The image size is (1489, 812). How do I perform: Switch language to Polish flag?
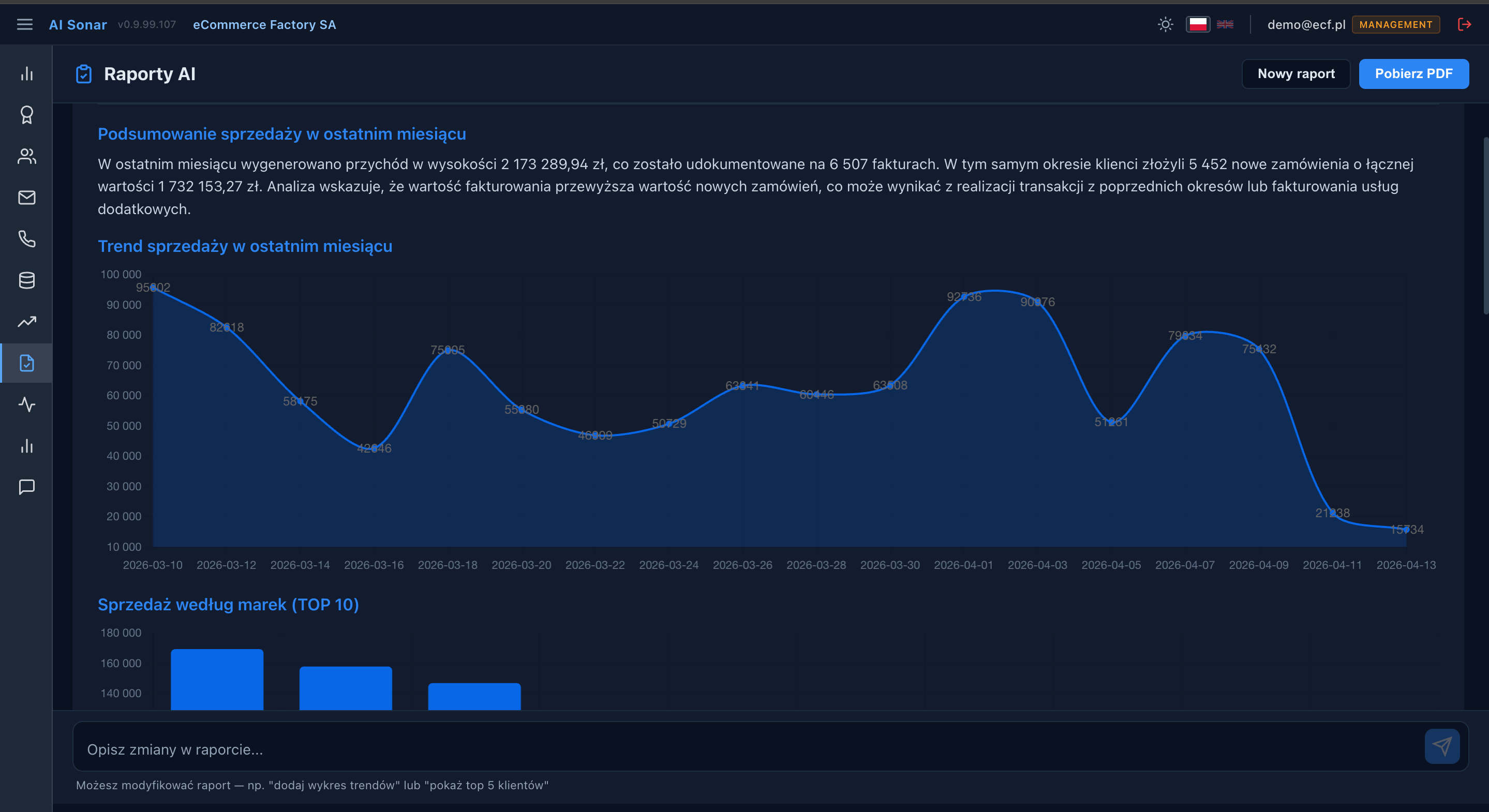tap(1198, 24)
